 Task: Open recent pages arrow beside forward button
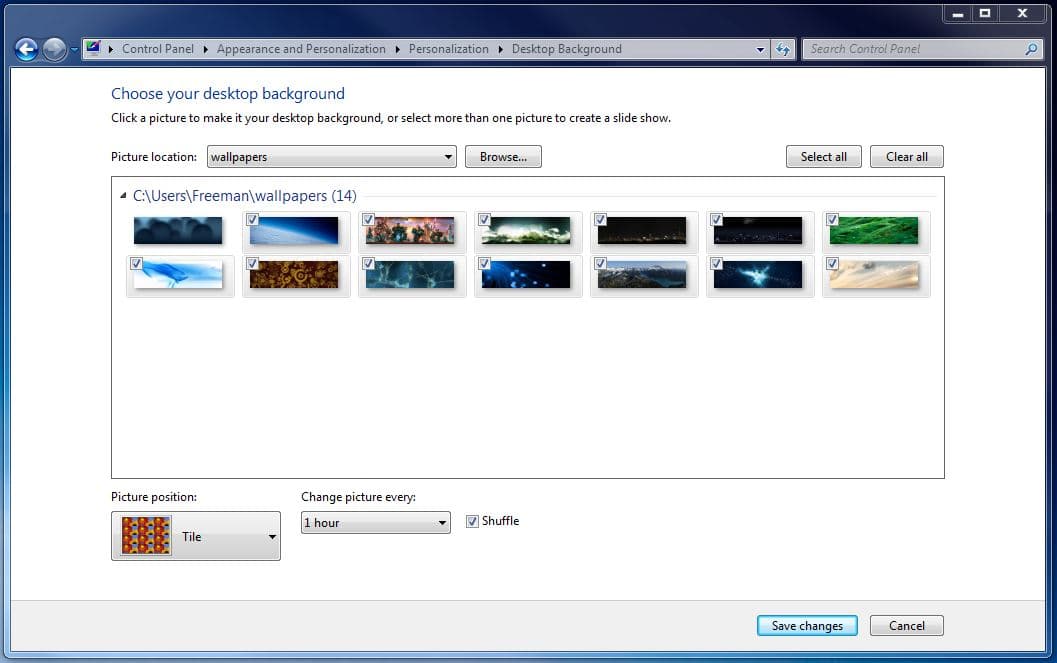pyautogui.click(x=74, y=49)
